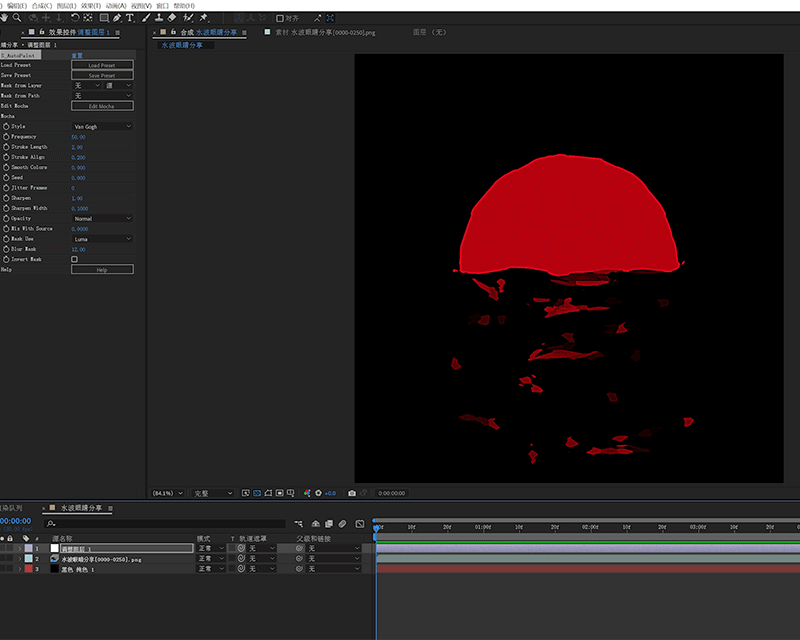Select the Clone Stamp tool
The height and width of the screenshot is (640, 800).
click(159, 18)
